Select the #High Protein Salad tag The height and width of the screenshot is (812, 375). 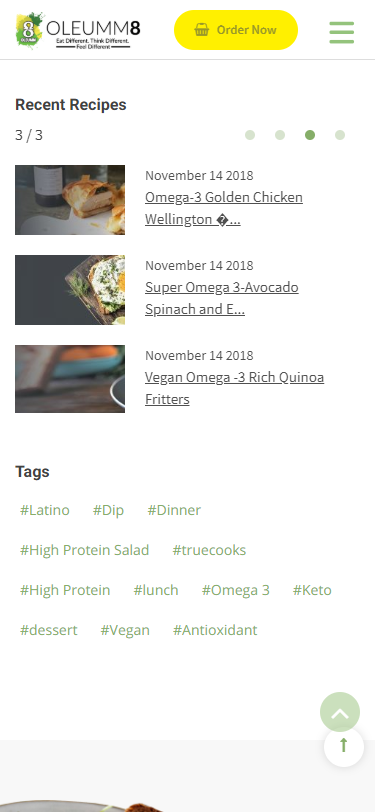pyautogui.click(x=84, y=550)
